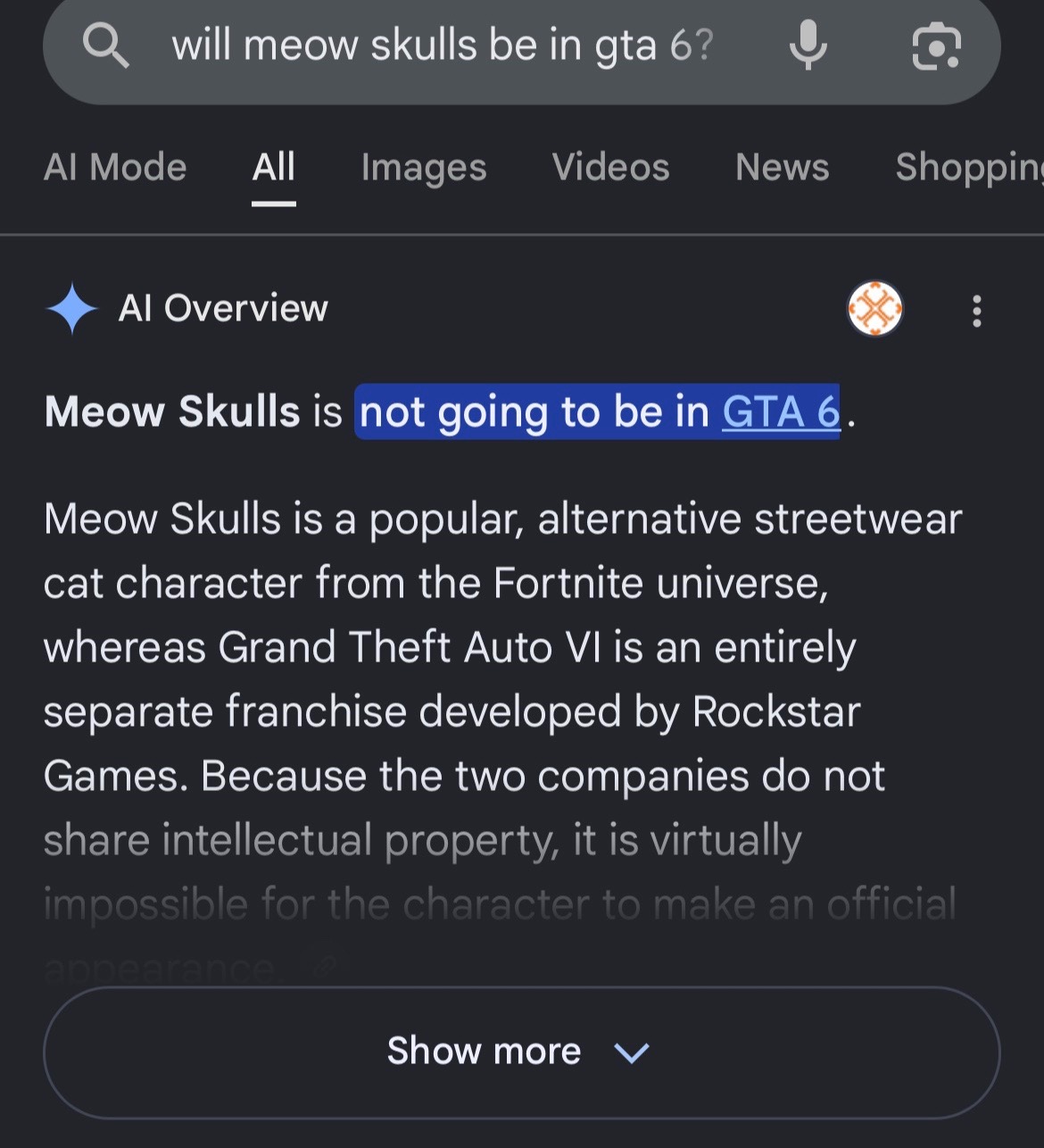
Task: Tap the magnifying glass search icon
Action: pyautogui.click(x=106, y=45)
